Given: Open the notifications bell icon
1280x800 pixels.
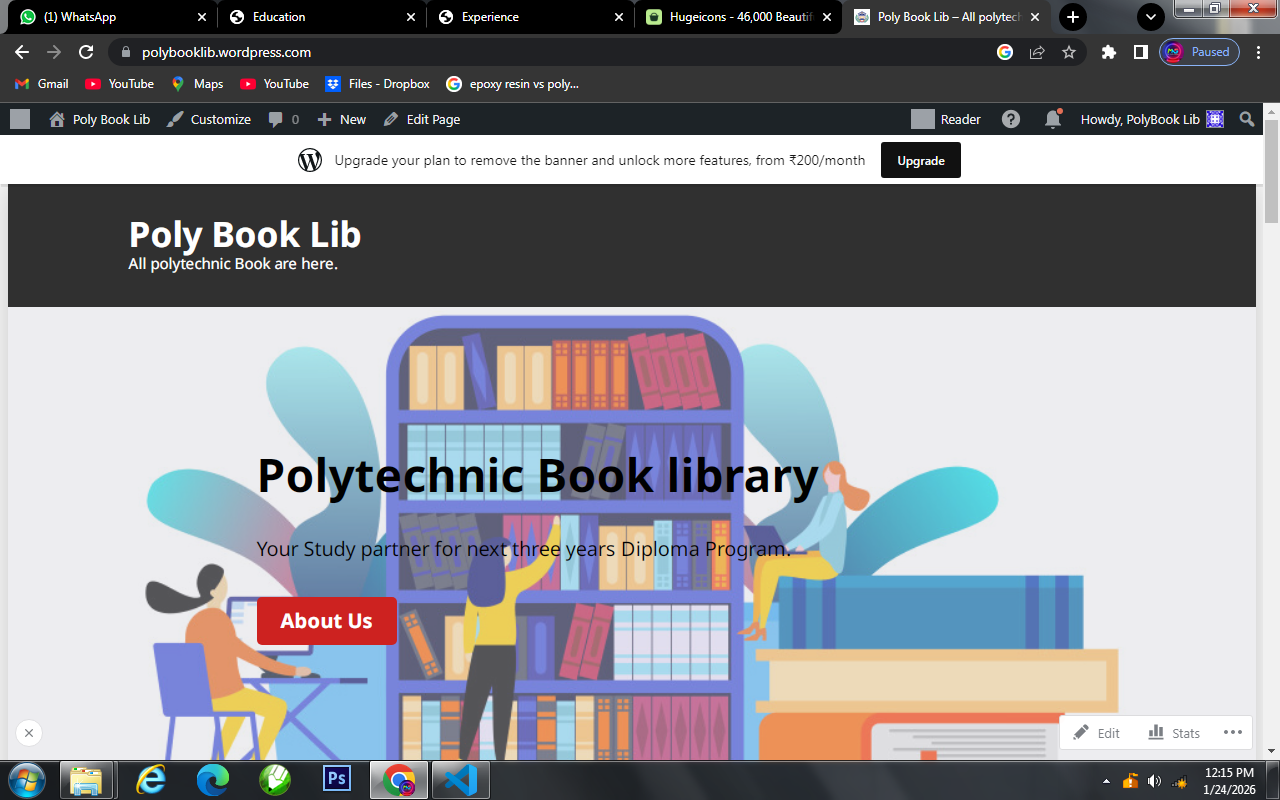Looking at the screenshot, I should click(1052, 119).
